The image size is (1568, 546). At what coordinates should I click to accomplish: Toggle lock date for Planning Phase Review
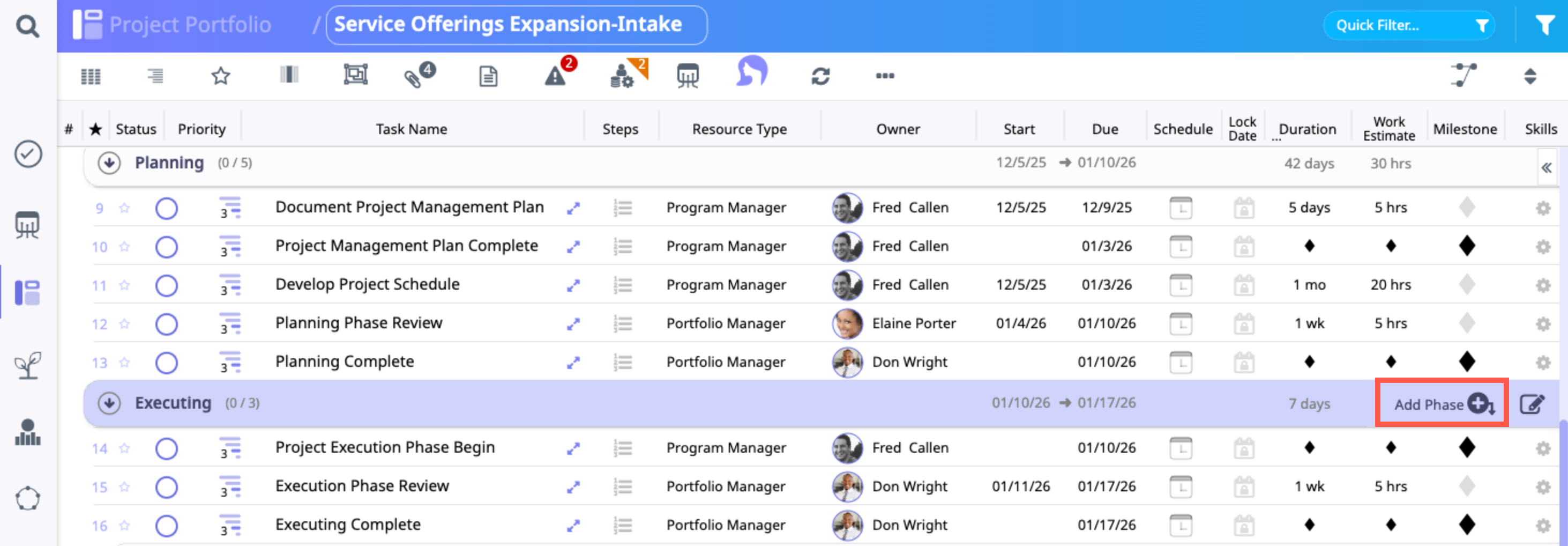1244,323
